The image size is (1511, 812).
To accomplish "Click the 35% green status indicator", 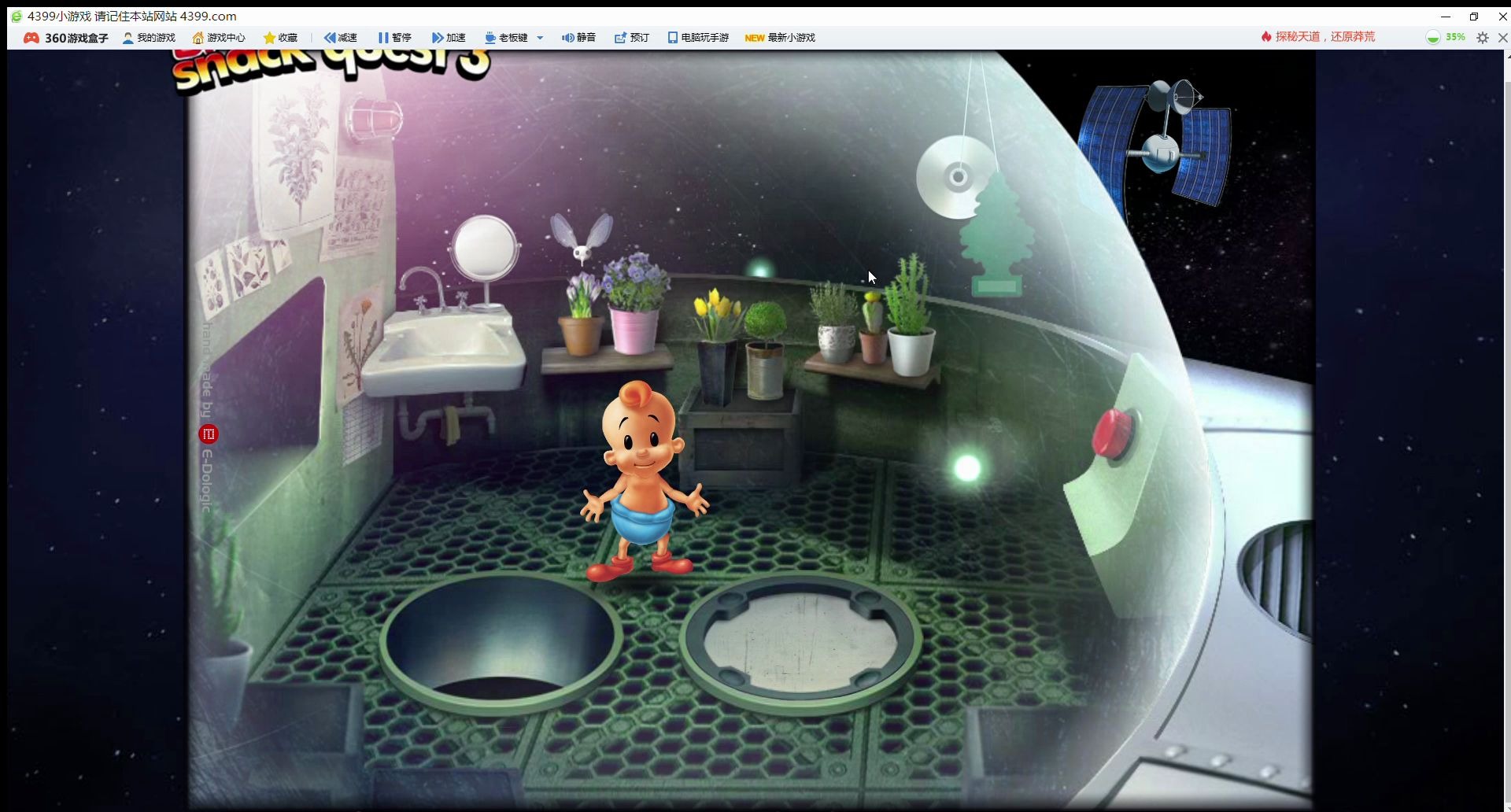I will [1446, 37].
